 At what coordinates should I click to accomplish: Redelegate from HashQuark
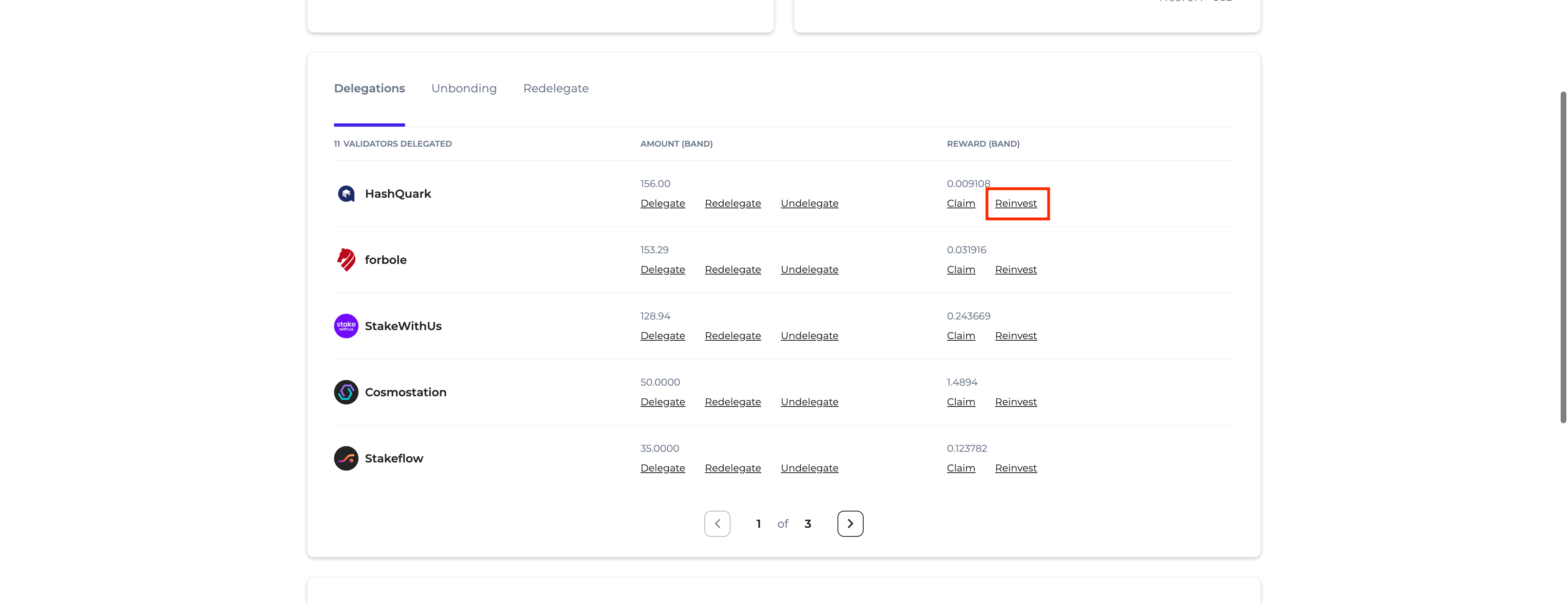[733, 203]
